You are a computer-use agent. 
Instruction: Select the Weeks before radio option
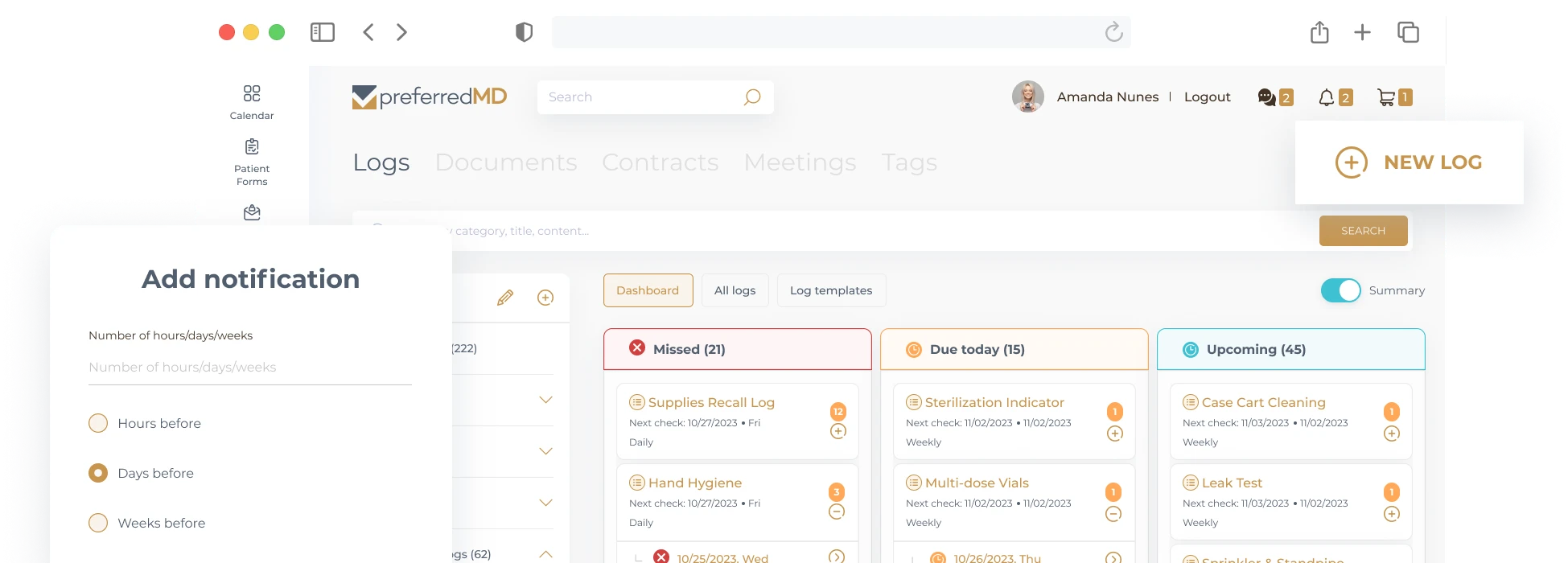tap(98, 523)
